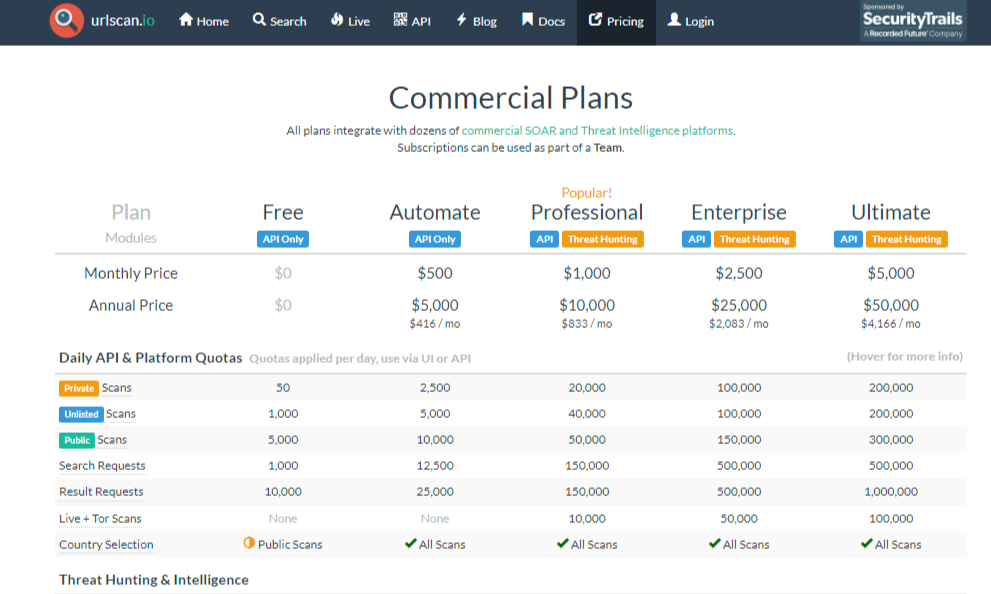Click the blue Unlisted scans badge
This screenshot has width=991, height=594.
coord(81,414)
